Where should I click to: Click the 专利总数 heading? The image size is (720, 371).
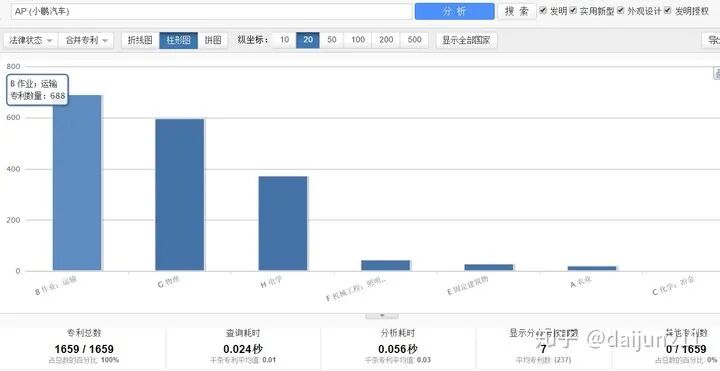pyautogui.click(x=84, y=333)
